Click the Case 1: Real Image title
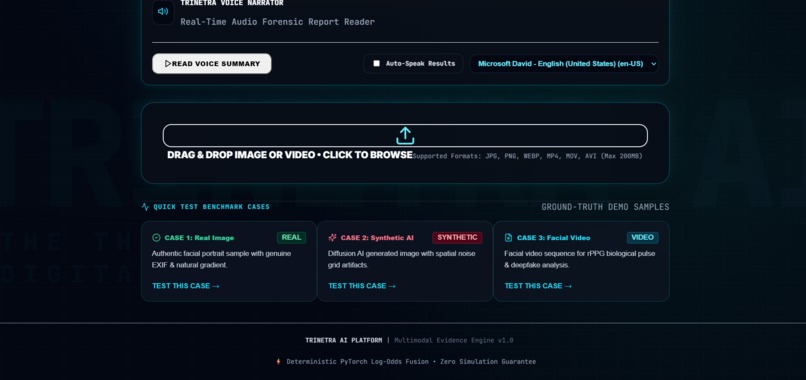806x380 pixels. [199, 238]
